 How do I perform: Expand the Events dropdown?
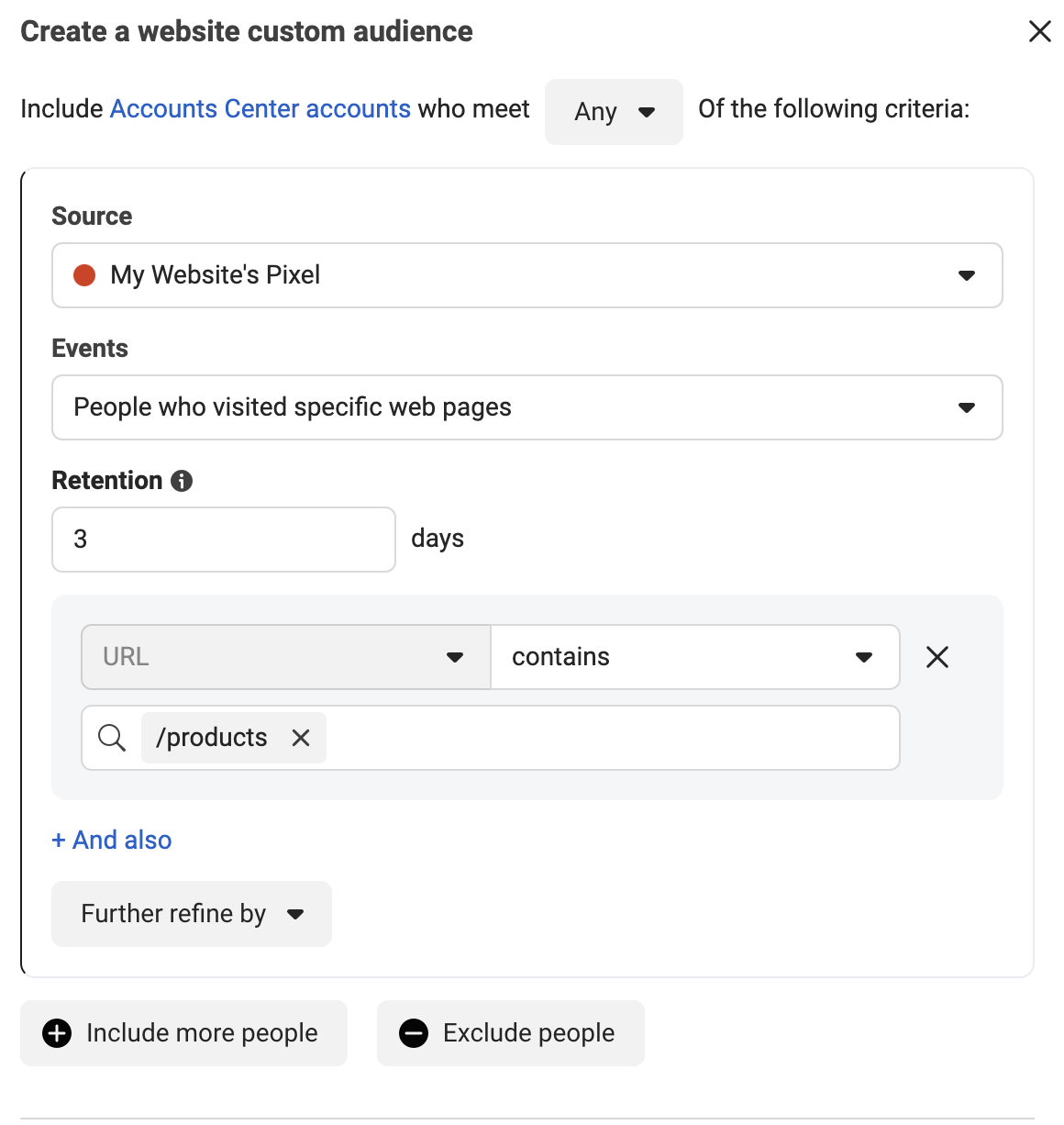coord(527,407)
